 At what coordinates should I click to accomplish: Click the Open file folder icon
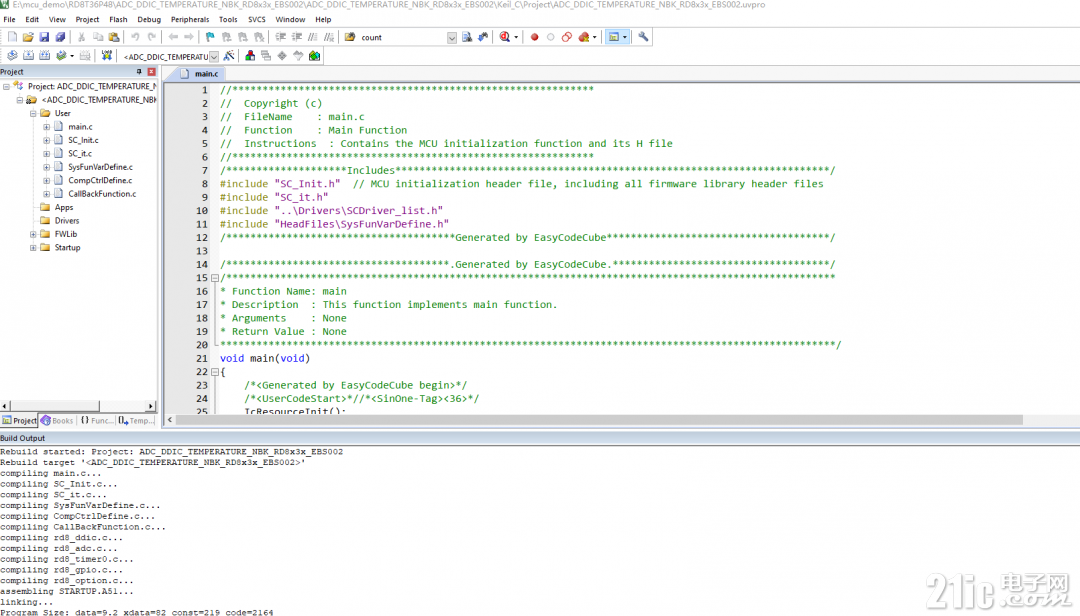pyautogui.click(x=28, y=37)
